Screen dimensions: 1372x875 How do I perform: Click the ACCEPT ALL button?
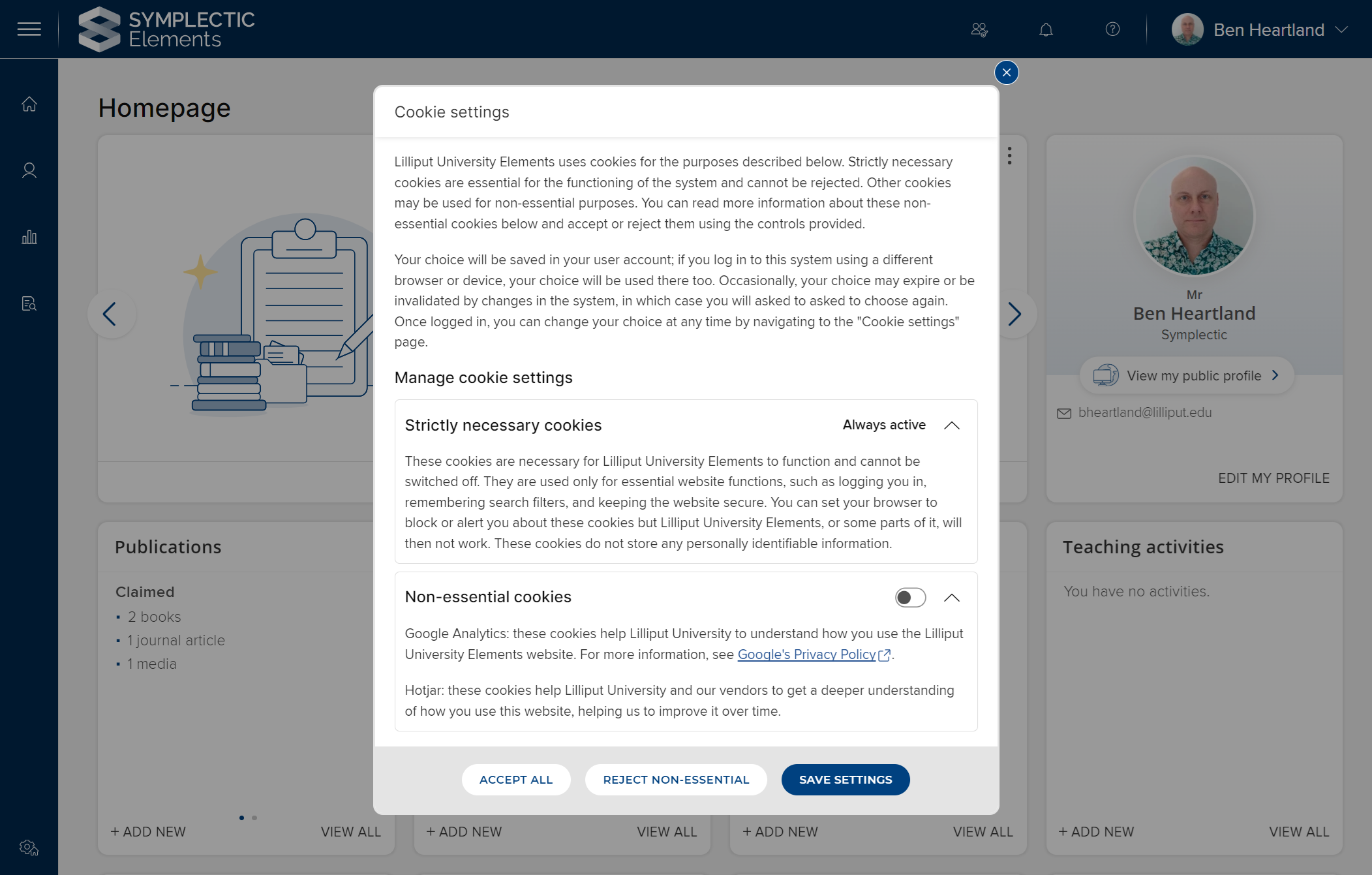pyautogui.click(x=515, y=780)
